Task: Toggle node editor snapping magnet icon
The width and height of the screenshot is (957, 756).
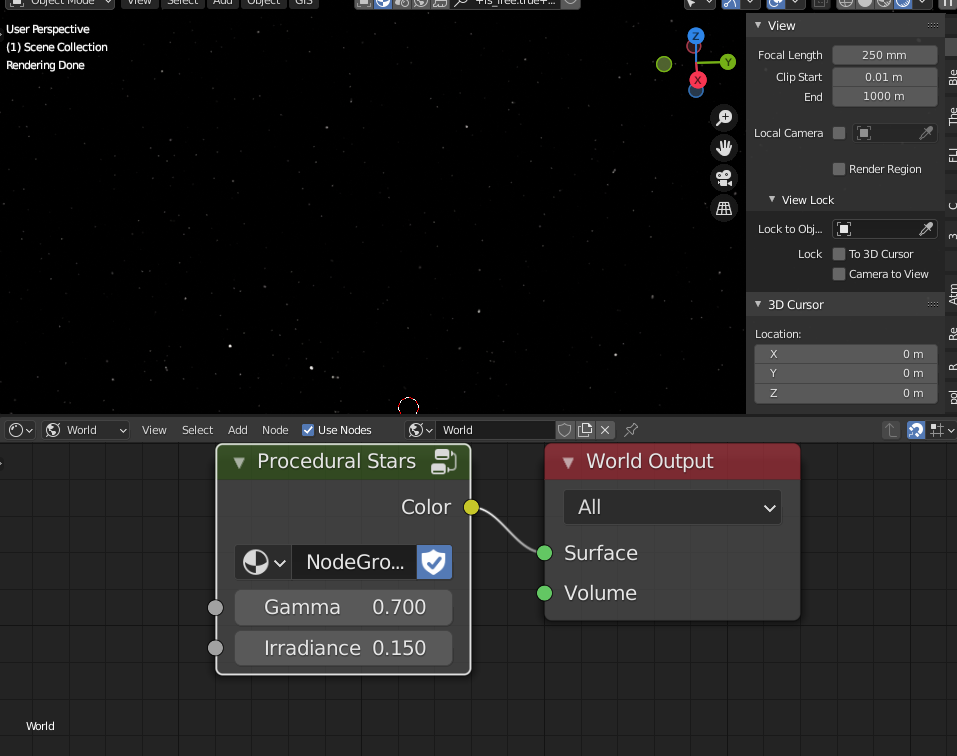Action: tap(915, 430)
